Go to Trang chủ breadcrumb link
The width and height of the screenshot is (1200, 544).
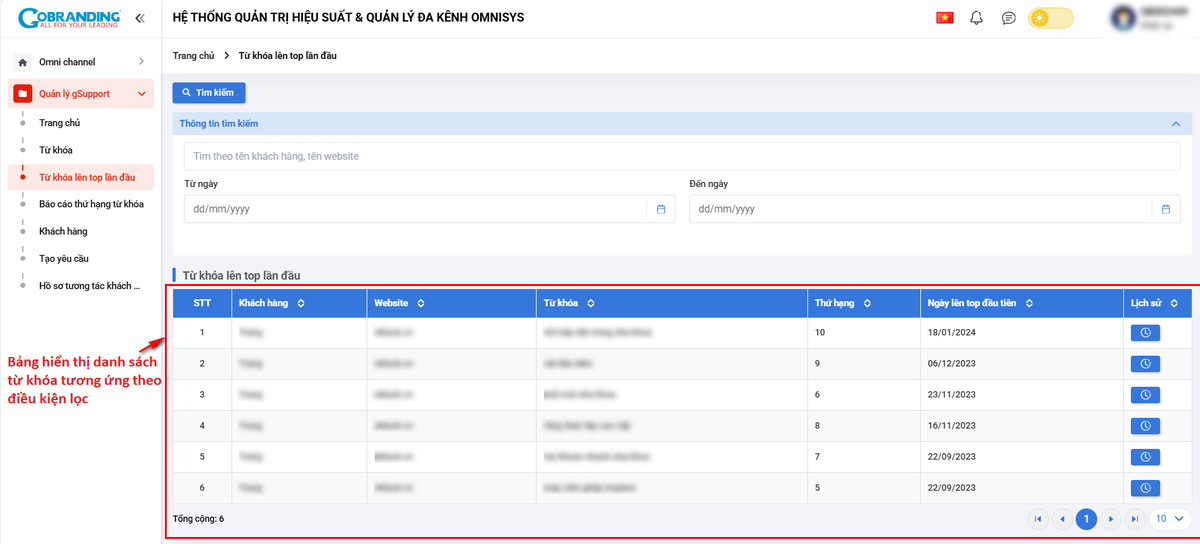point(193,56)
